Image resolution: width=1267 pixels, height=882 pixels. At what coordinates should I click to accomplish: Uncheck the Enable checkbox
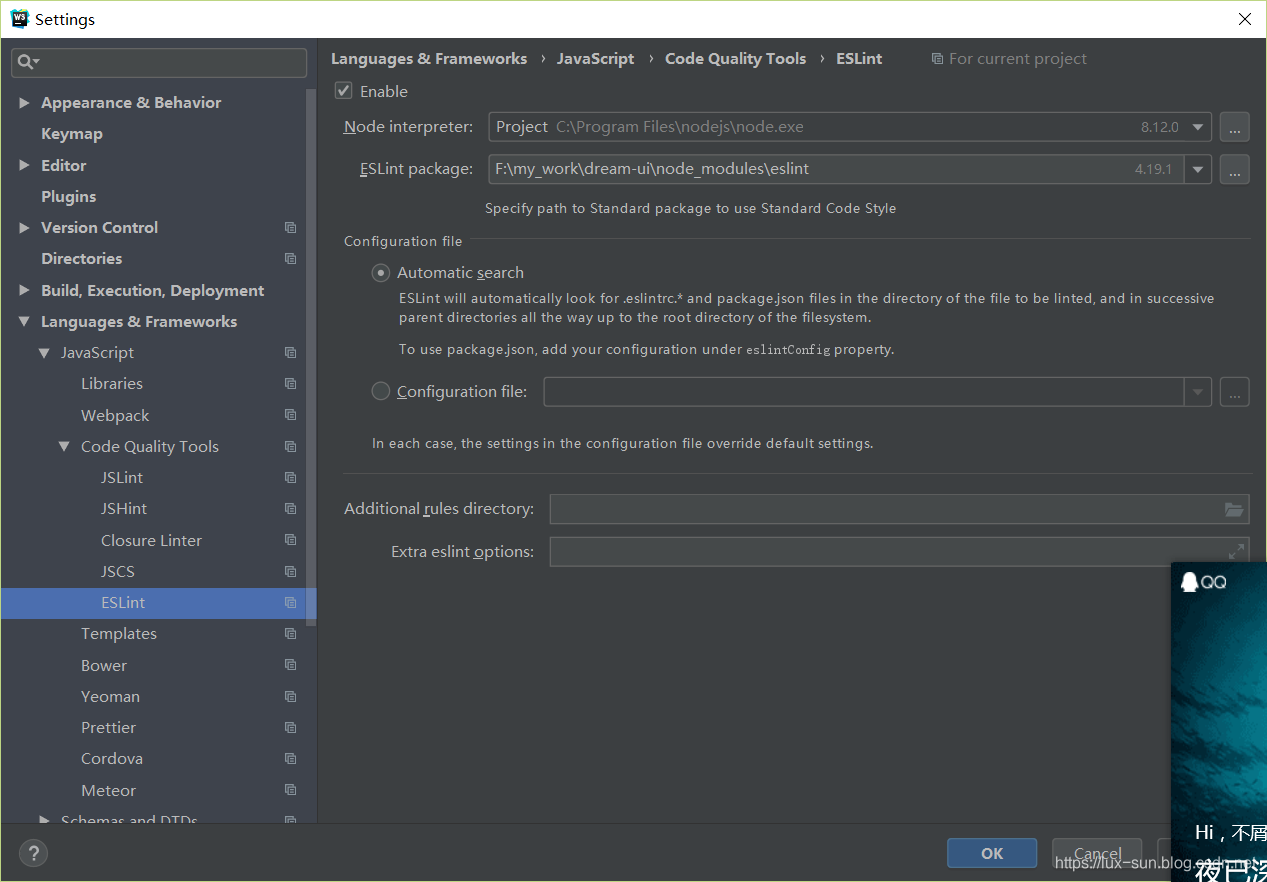pyautogui.click(x=343, y=90)
